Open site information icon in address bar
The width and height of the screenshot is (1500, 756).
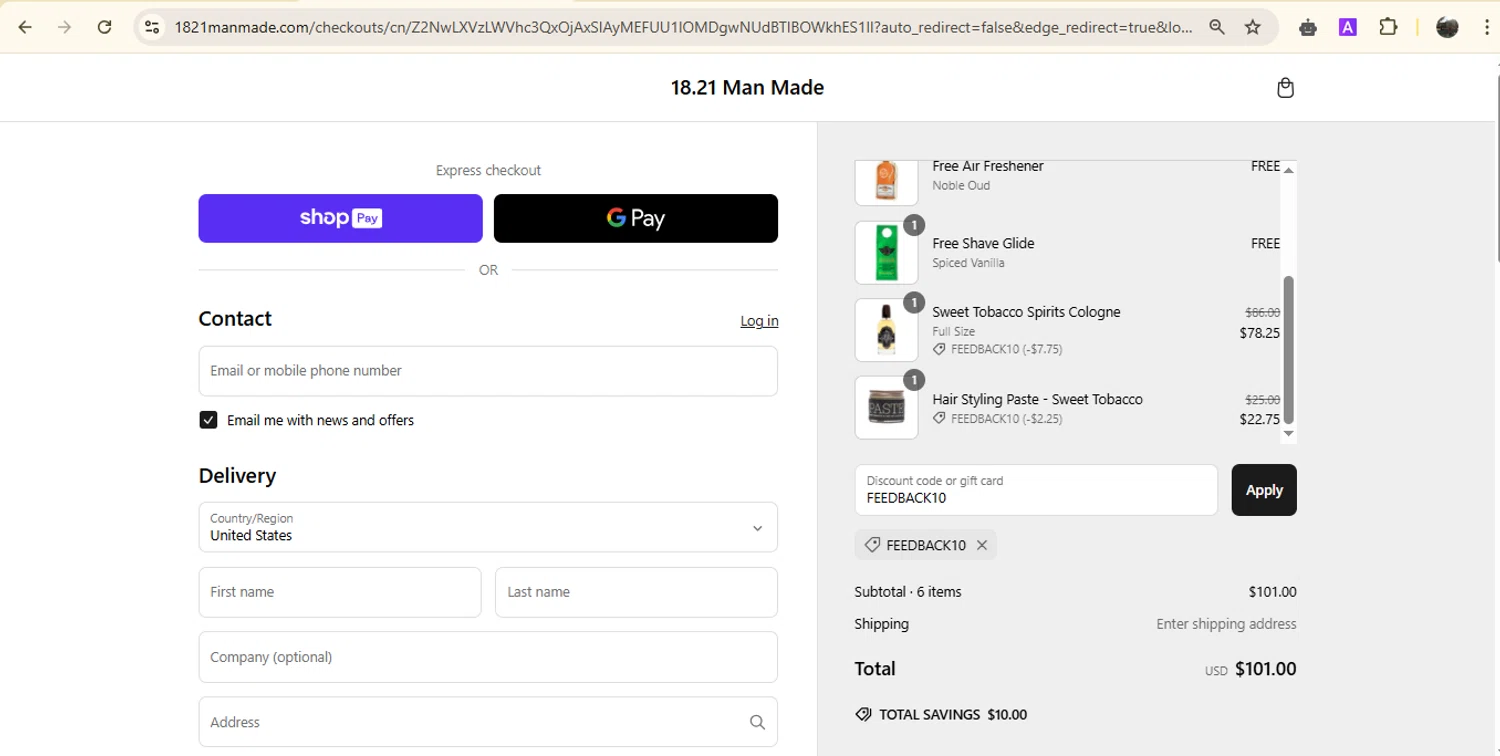click(x=152, y=27)
